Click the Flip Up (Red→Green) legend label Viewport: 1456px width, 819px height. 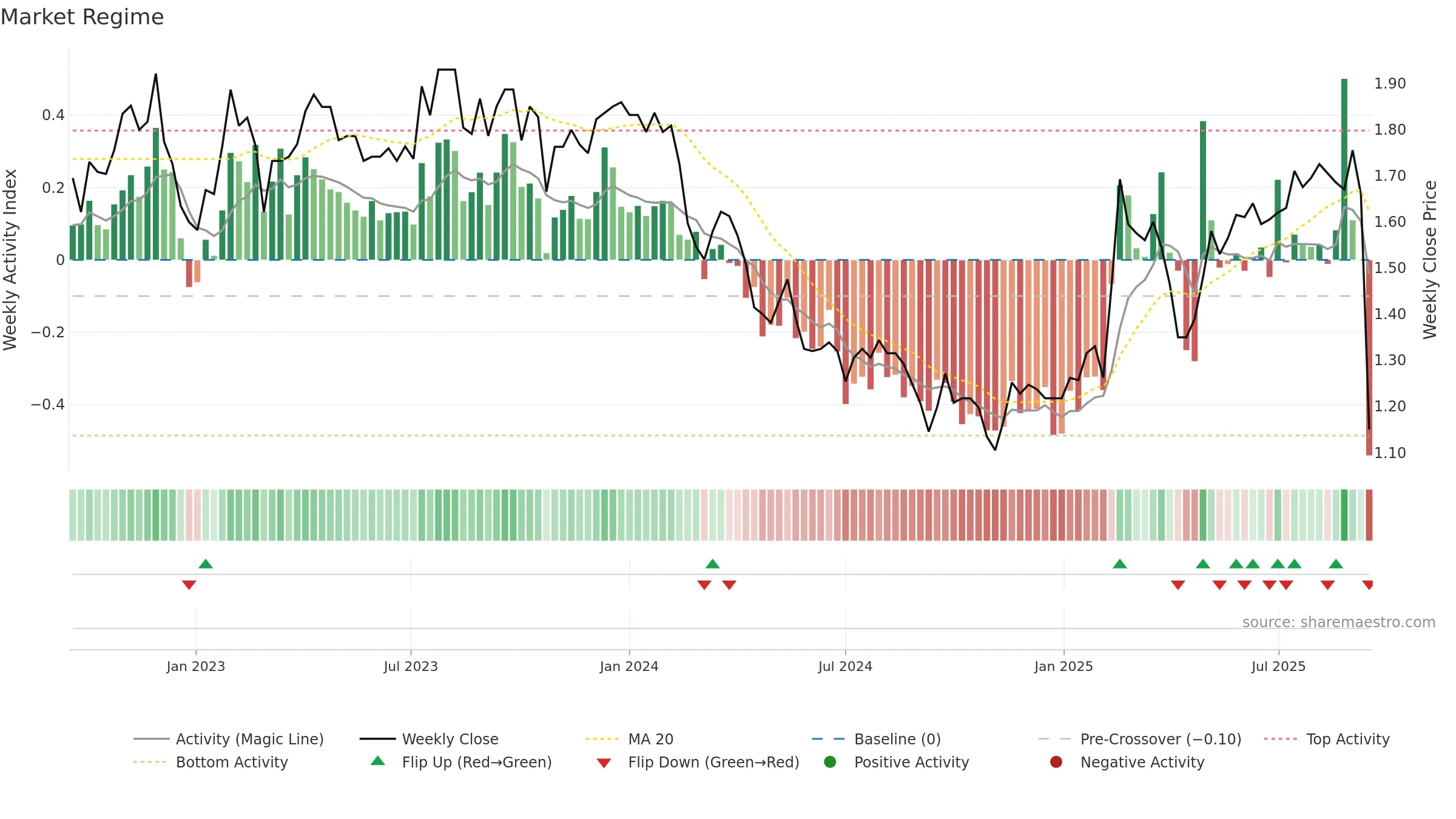pos(477,762)
